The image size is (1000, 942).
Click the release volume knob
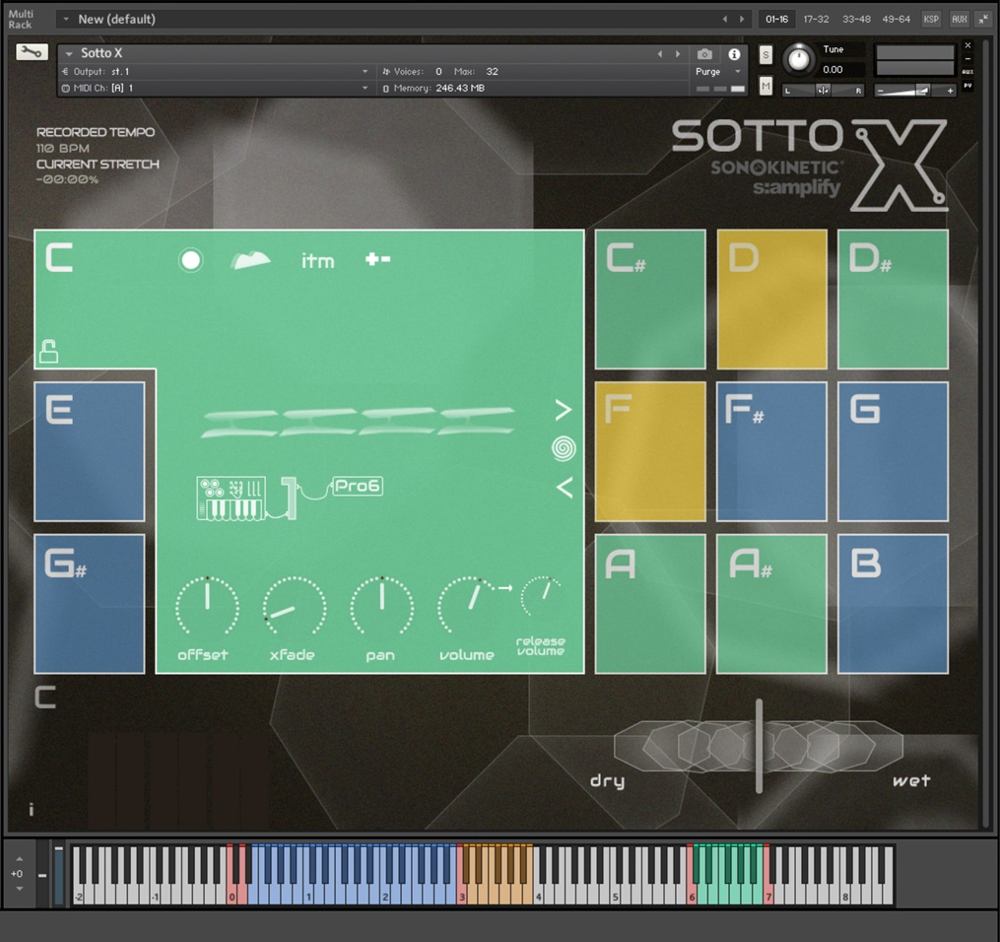[x=542, y=596]
